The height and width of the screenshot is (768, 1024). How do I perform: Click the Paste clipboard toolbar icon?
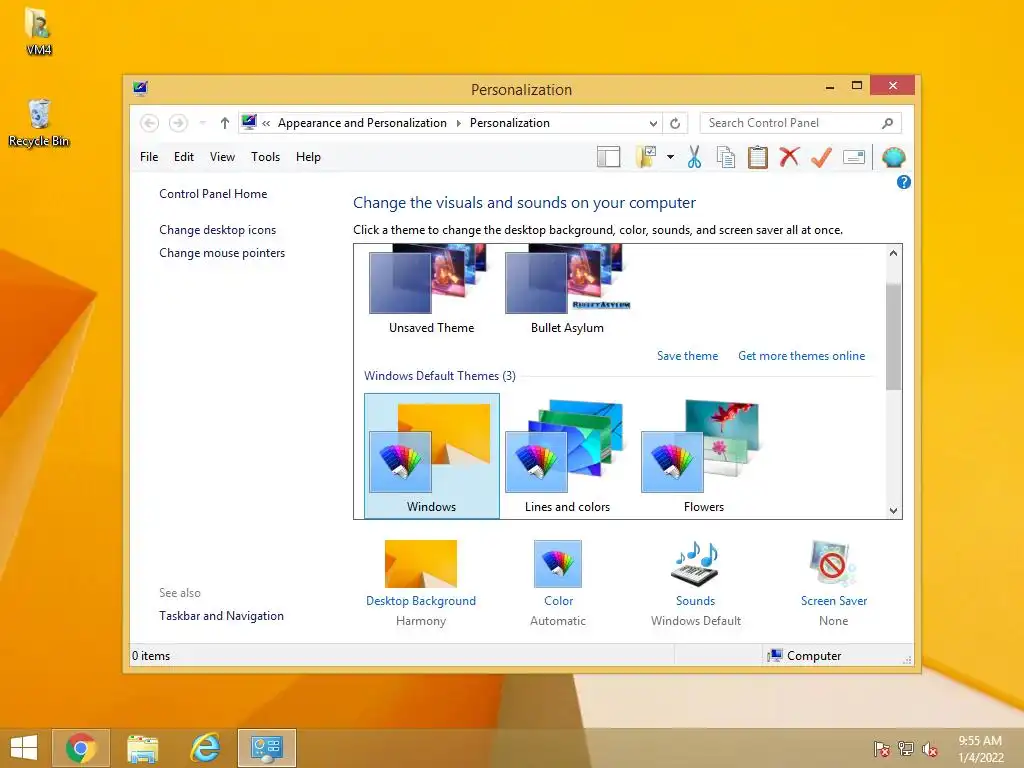pyautogui.click(x=758, y=157)
